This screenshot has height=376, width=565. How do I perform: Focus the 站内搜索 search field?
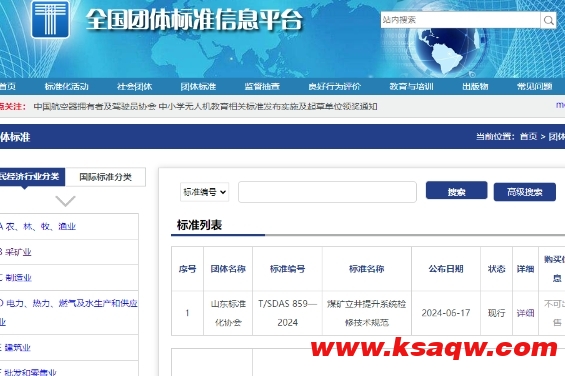461,20
